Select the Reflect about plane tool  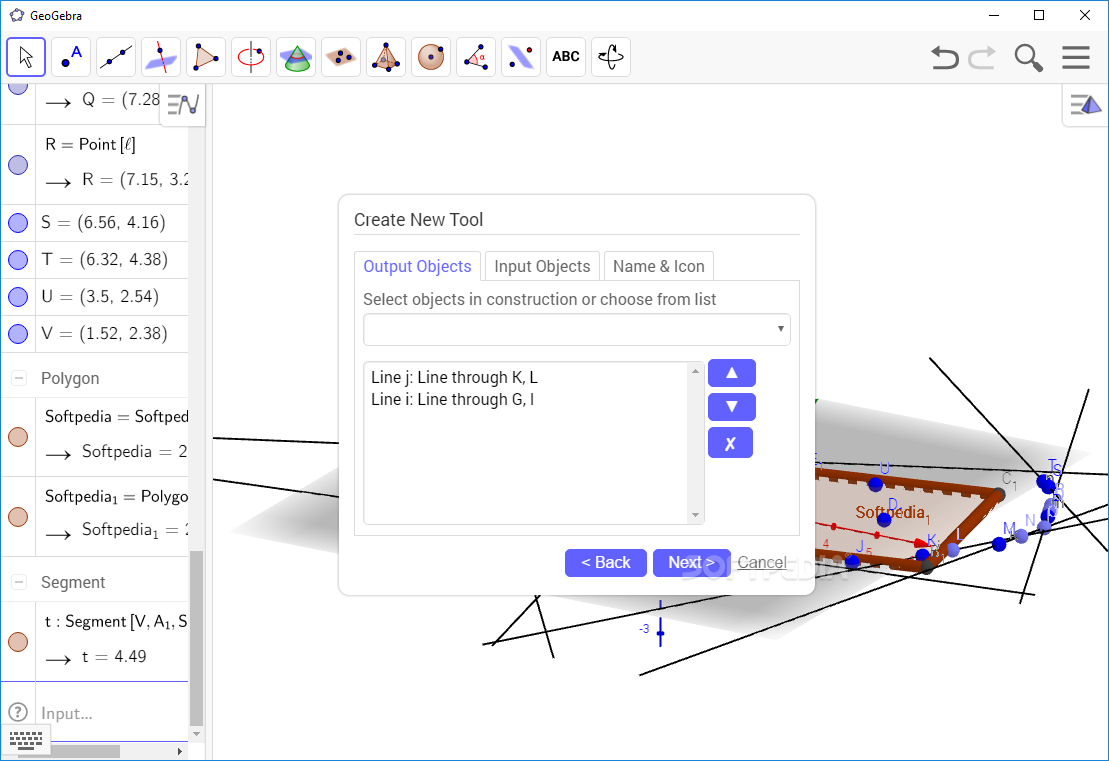pyautogui.click(x=521, y=57)
